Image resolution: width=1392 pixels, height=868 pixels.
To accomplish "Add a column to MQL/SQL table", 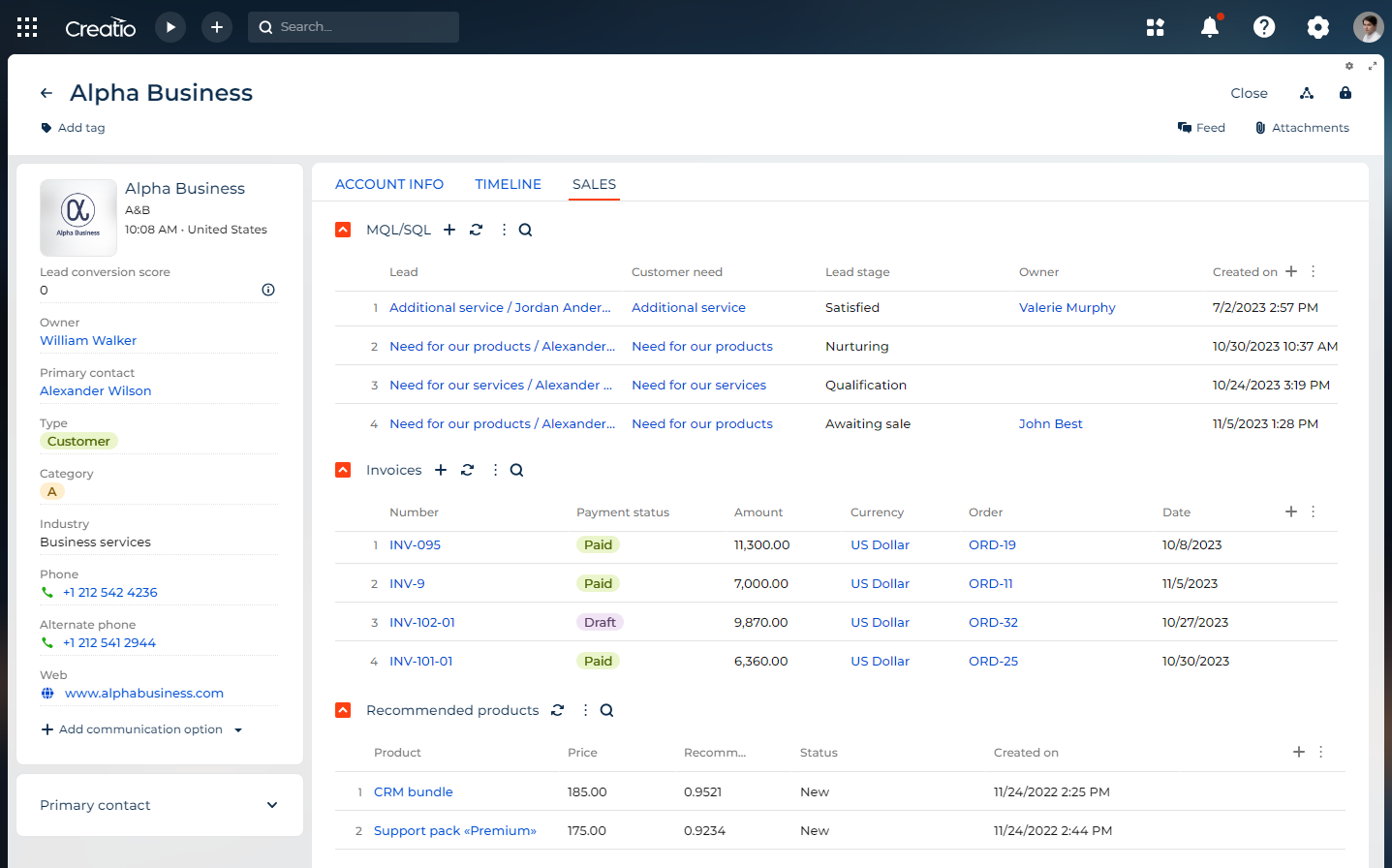I will (x=1291, y=271).
